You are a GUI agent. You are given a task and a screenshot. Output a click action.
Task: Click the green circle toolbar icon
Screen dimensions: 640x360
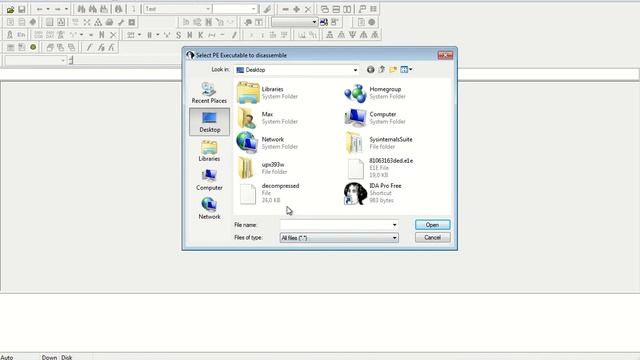pyautogui.click(x=33, y=47)
